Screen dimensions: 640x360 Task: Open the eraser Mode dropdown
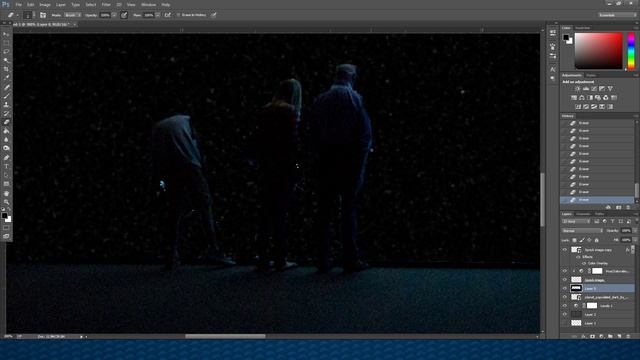click(x=72, y=15)
